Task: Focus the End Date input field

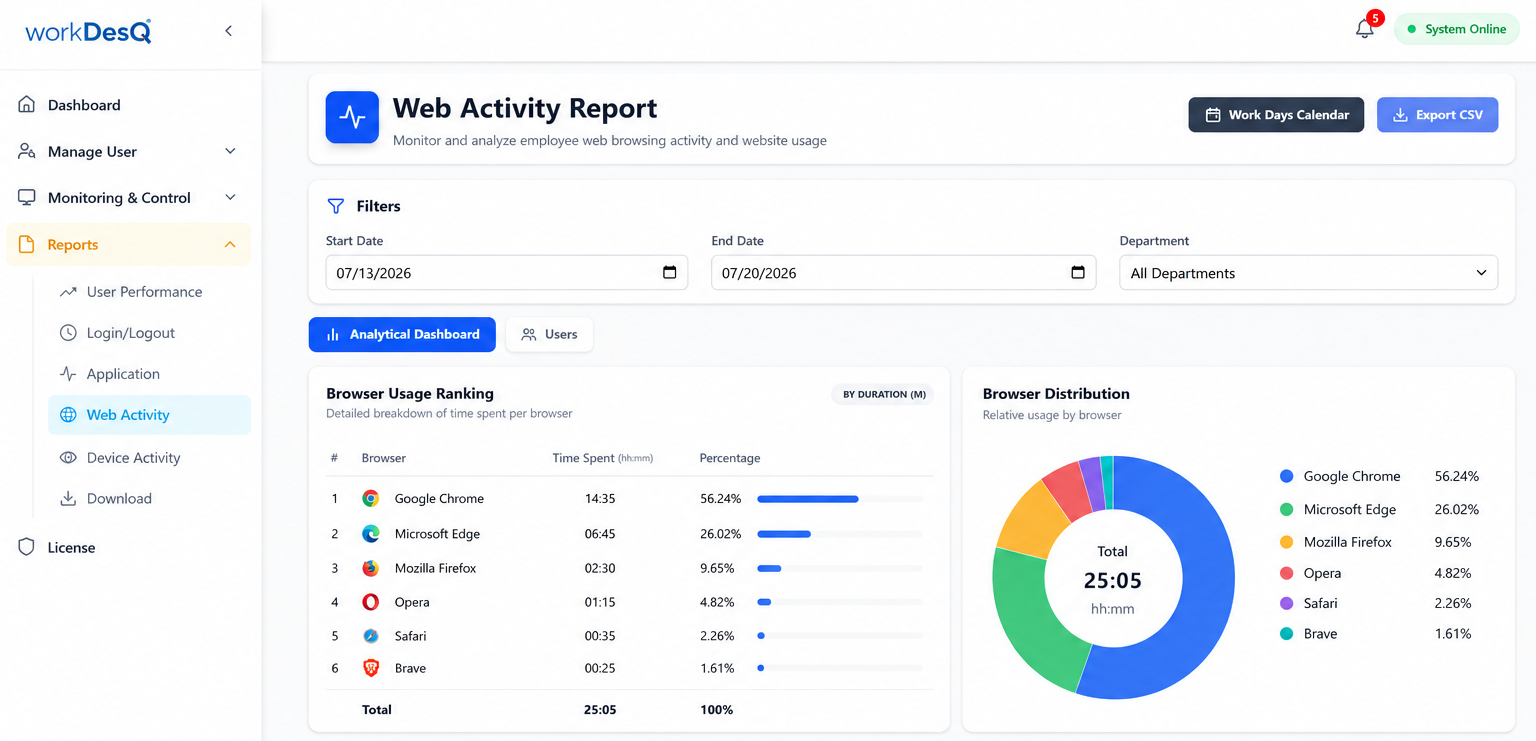Action: coord(903,273)
